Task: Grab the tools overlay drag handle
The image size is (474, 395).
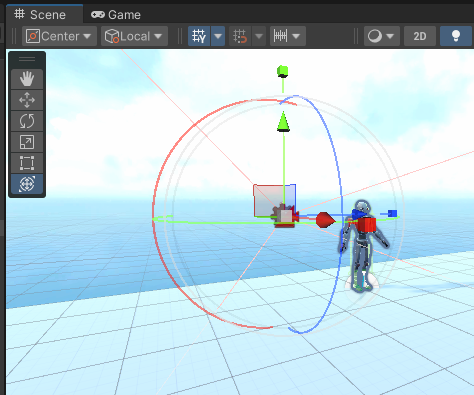Action: click(x=27, y=59)
